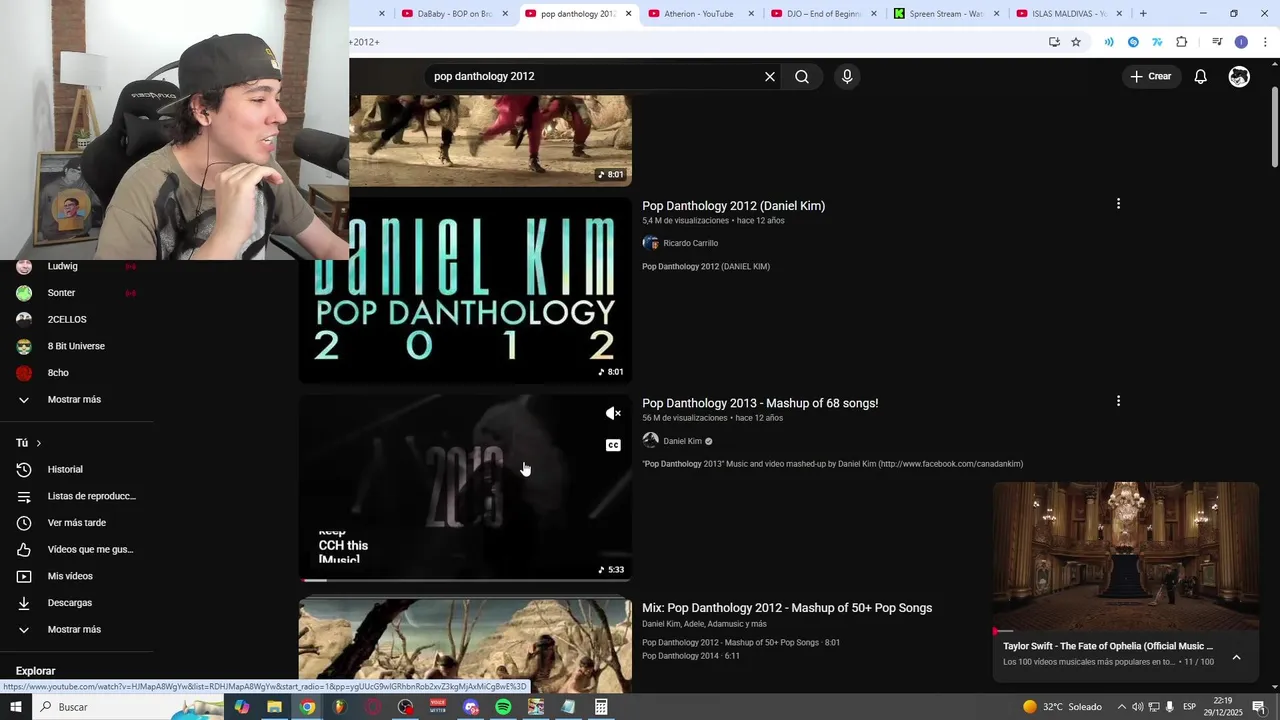Image resolution: width=1280 pixels, height=720 pixels.
Task: Click the 2013 video preview thumbnail
Action: pos(465,487)
